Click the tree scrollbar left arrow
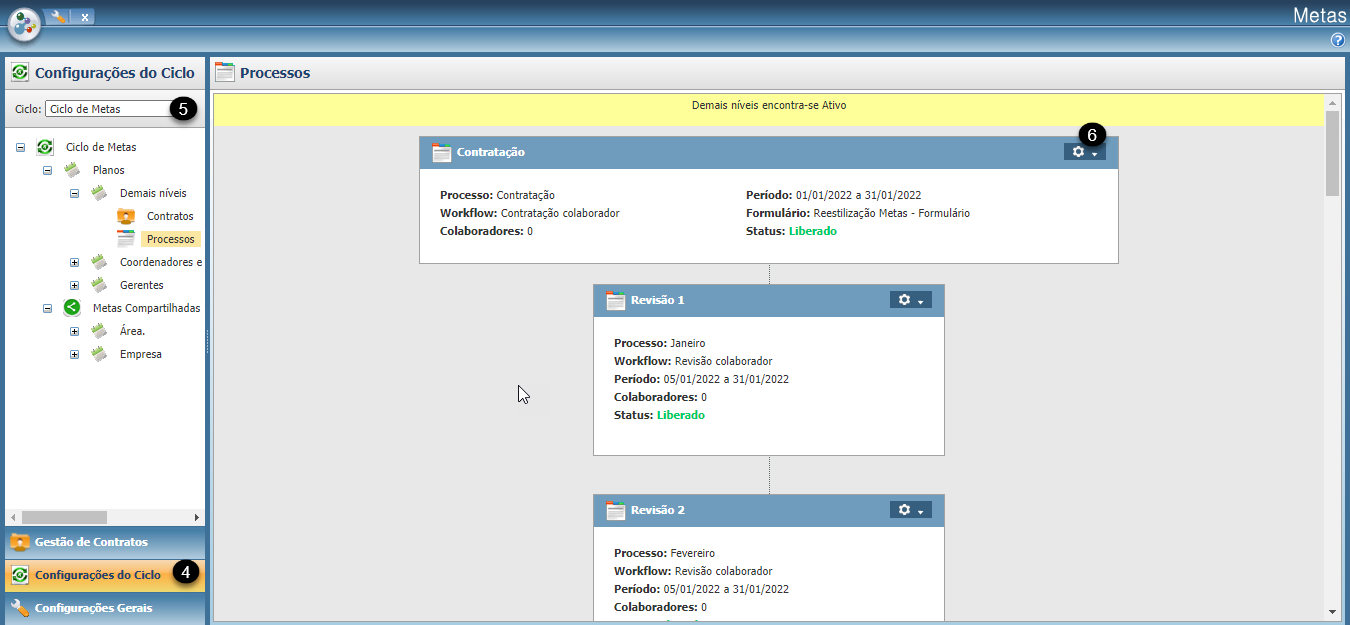Screen dimensions: 1350x625 pos(13,517)
